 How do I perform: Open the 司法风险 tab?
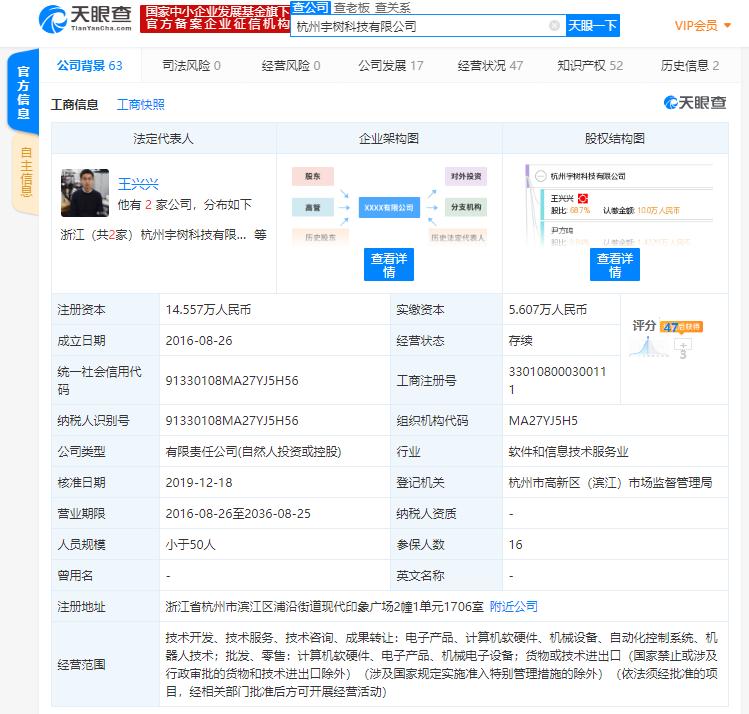tap(192, 65)
